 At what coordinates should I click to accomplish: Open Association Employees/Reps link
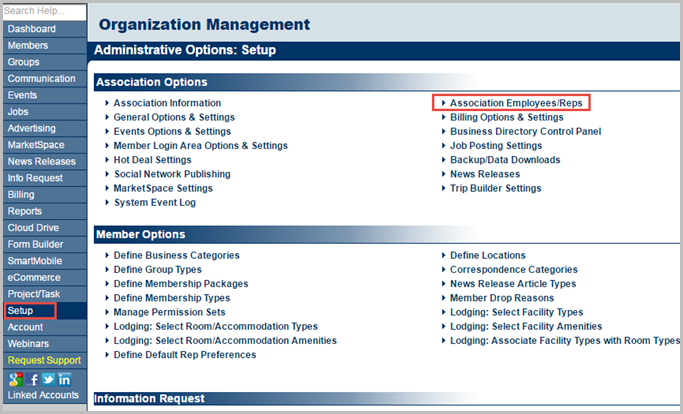[516, 103]
